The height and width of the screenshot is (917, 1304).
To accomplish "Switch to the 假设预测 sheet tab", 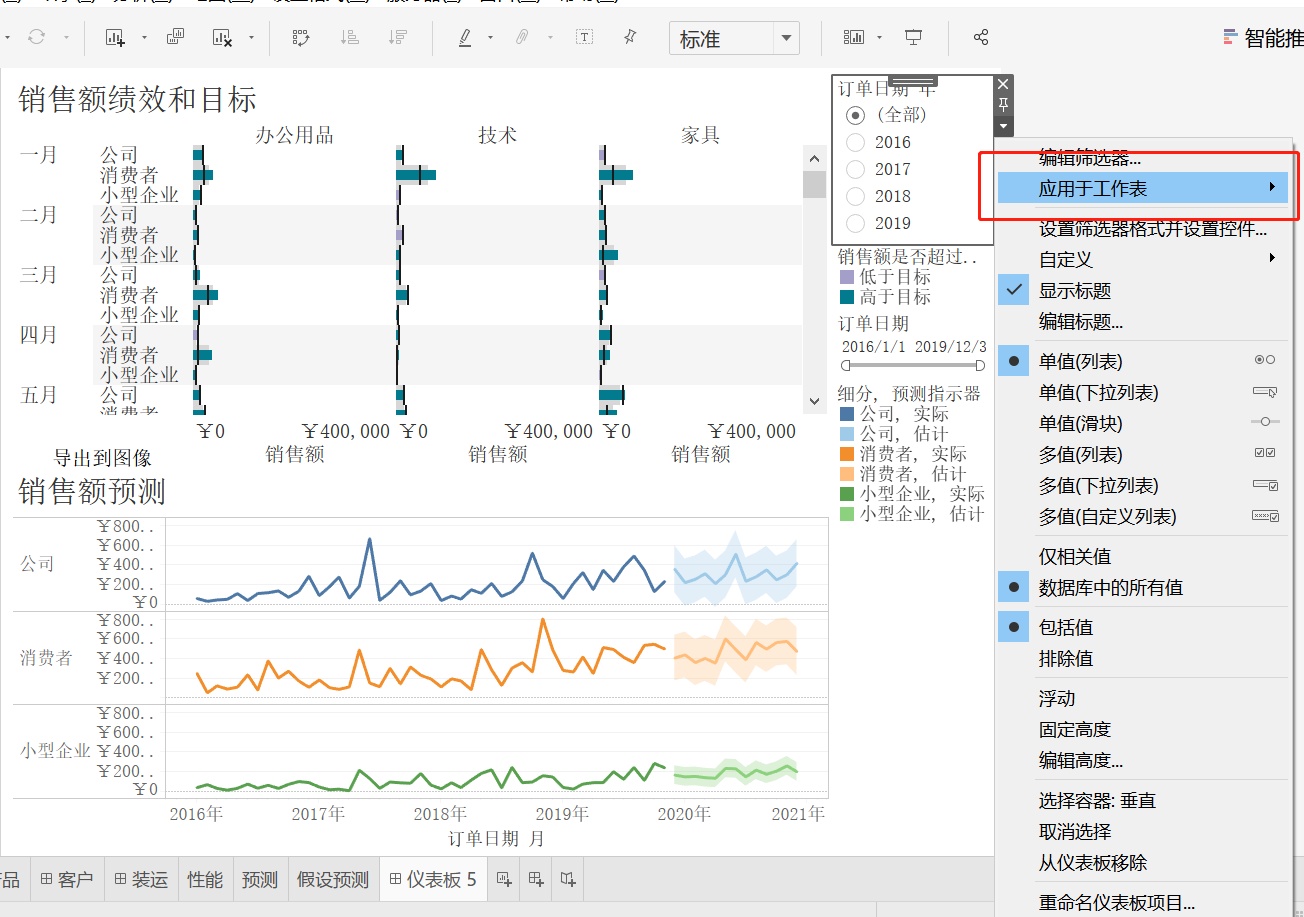I will pyautogui.click(x=333, y=879).
